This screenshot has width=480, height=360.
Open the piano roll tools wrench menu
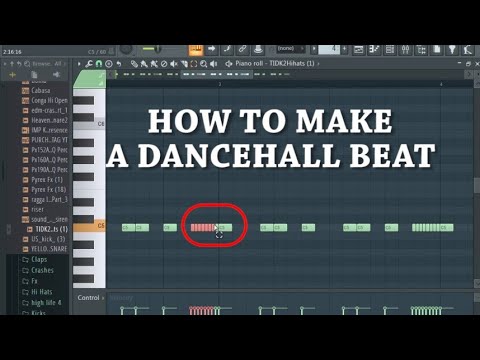click(x=89, y=64)
